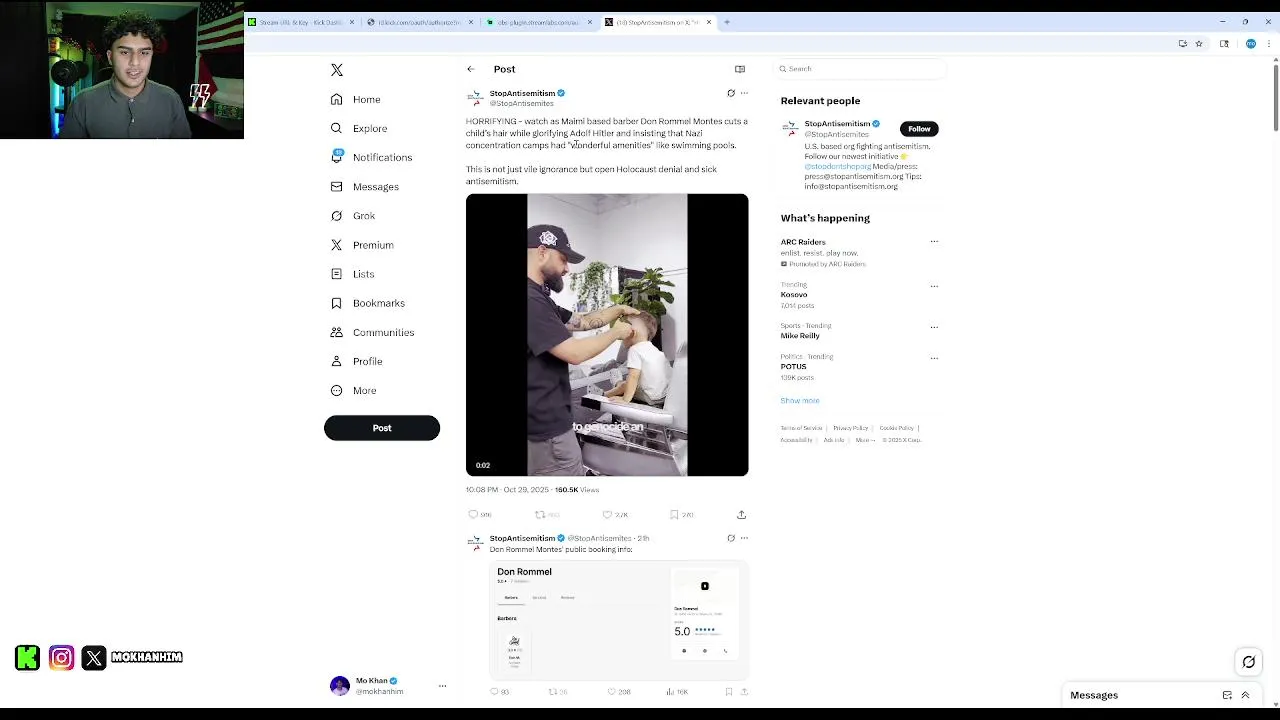
Task: Bookmark this page star icon
Action: point(1199,44)
